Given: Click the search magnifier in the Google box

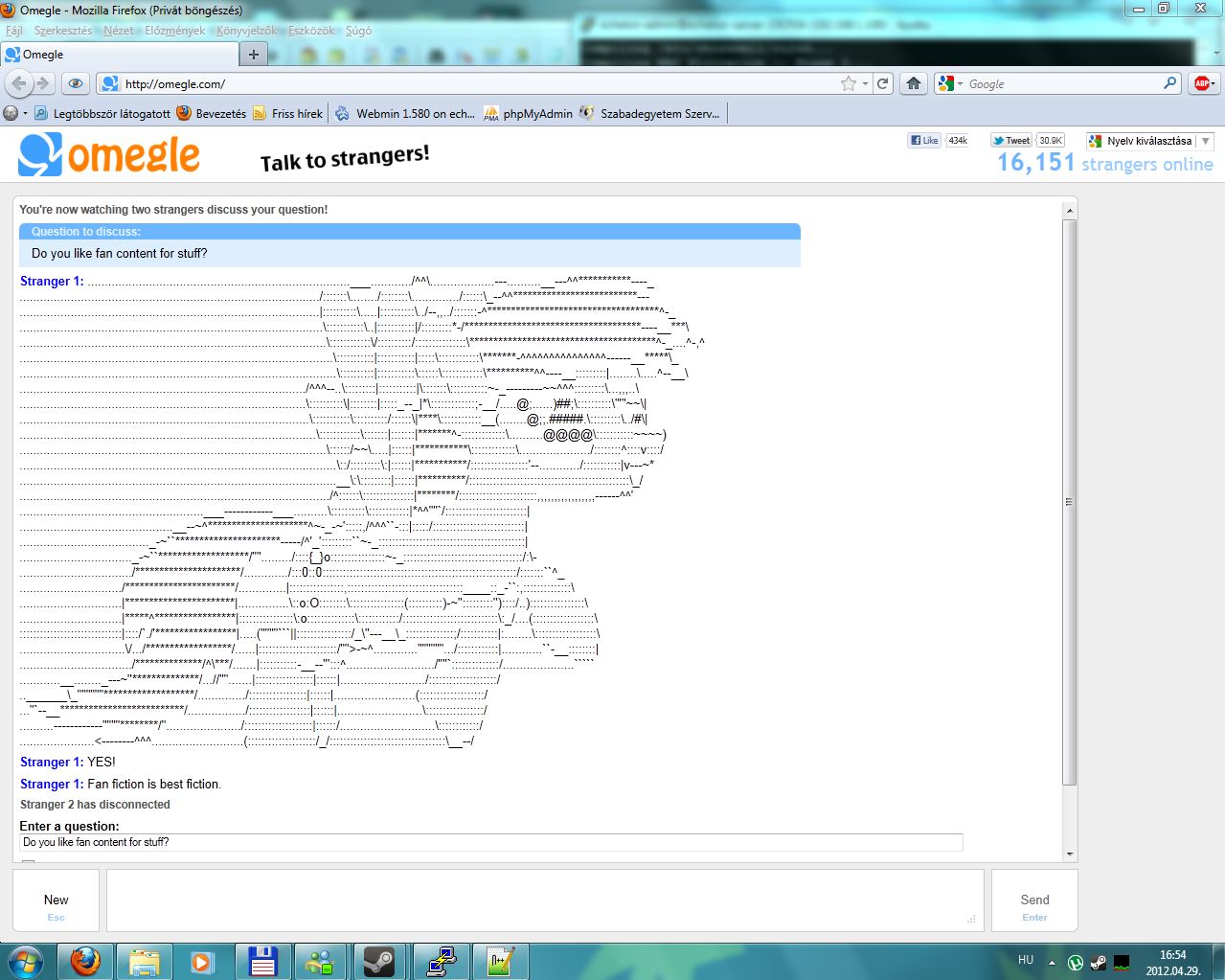Looking at the screenshot, I should pyautogui.click(x=1169, y=83).
